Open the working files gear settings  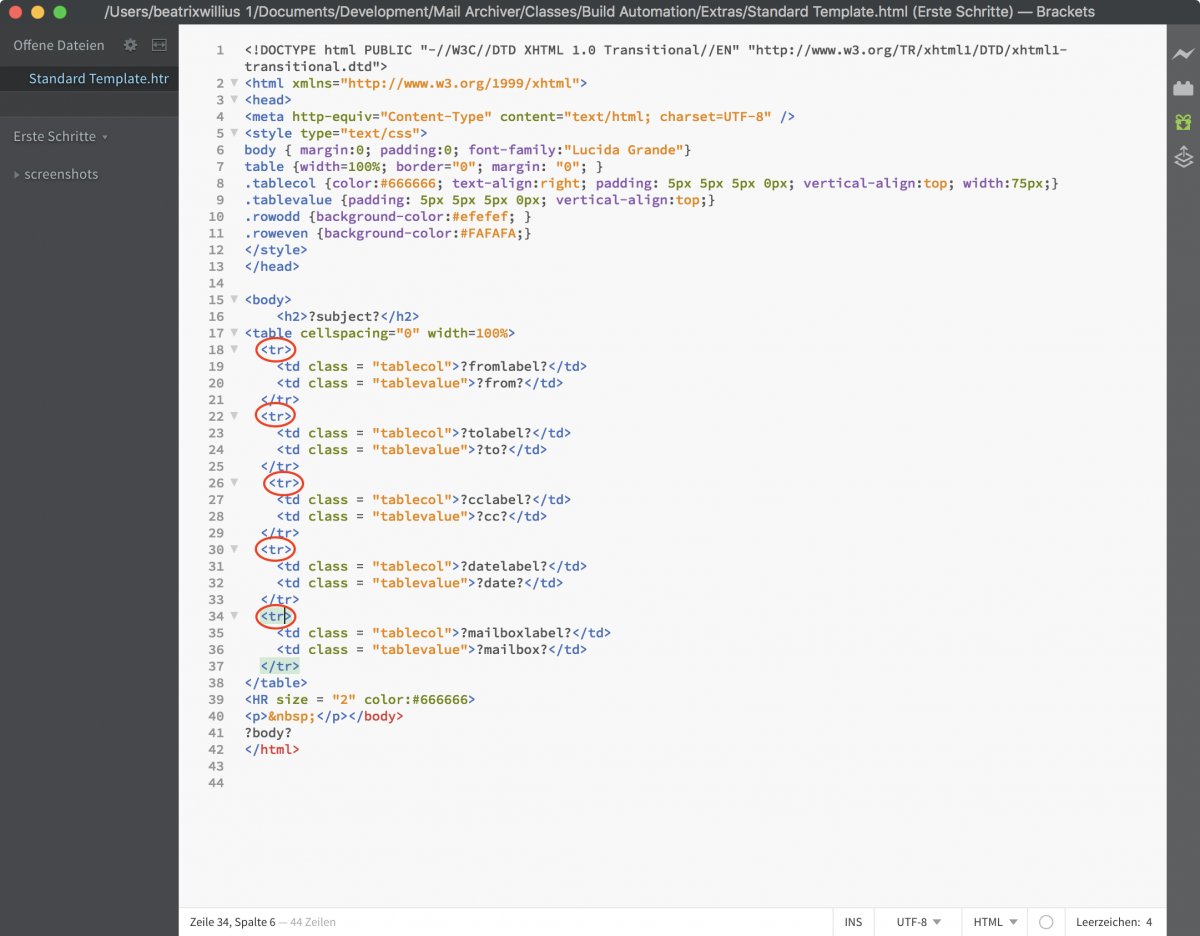click(x=130, y=45)
